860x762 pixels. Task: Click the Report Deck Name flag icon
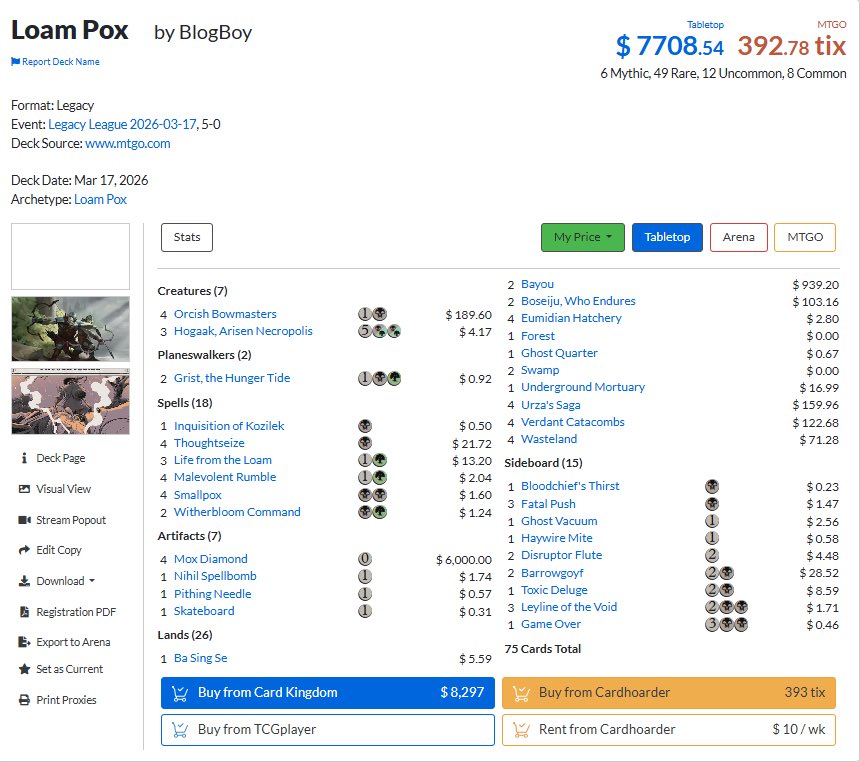tap(15, 61)
